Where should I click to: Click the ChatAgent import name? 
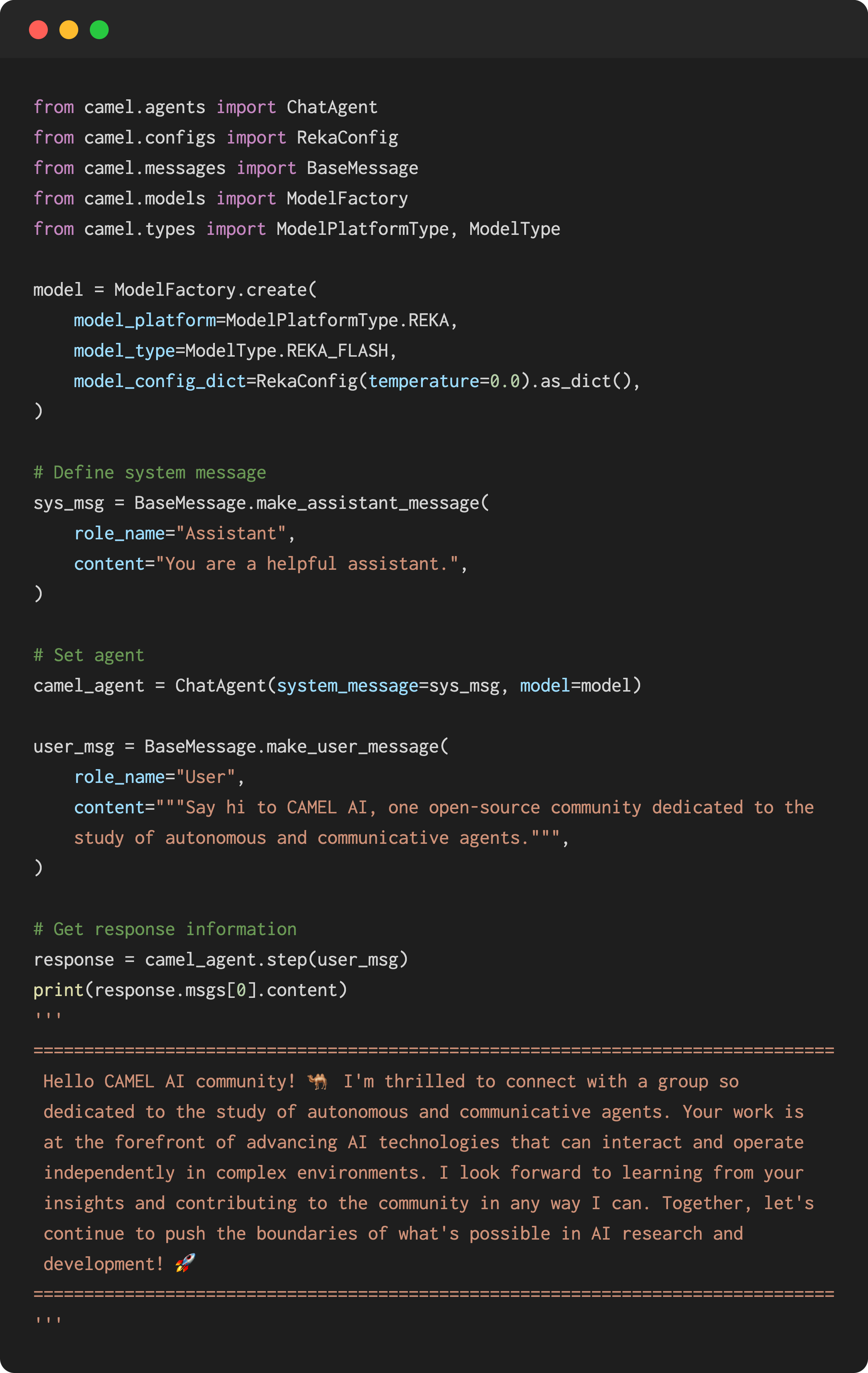332,107
